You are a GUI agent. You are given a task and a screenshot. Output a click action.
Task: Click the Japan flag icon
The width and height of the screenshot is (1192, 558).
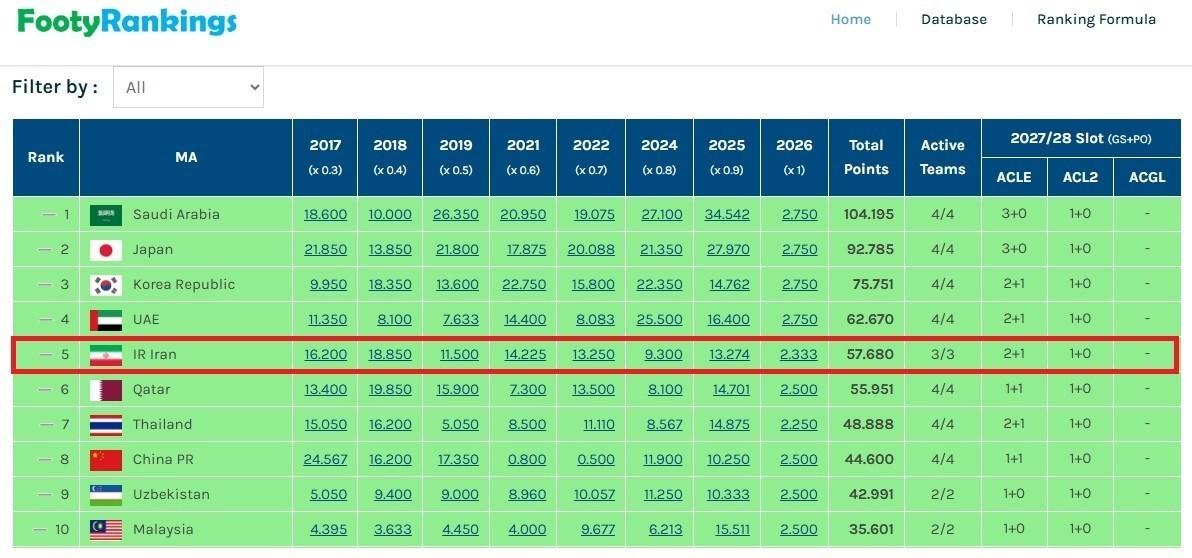click(x=106, y=250)
